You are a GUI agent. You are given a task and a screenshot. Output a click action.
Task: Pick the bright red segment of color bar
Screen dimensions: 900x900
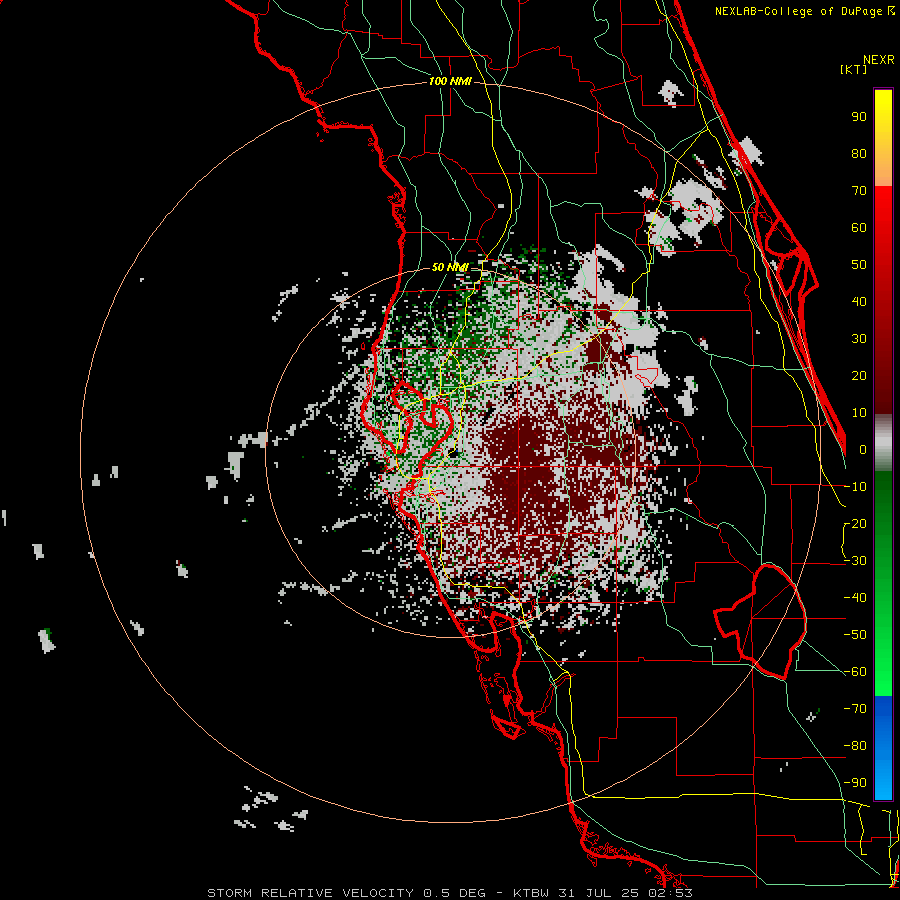pyautogui.click(x=883, y=300)
